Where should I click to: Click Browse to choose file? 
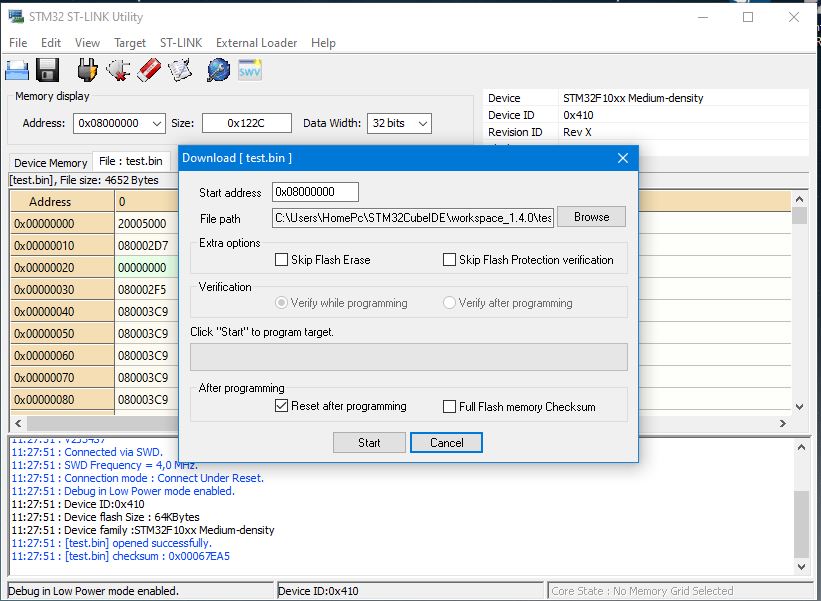pos(591,217)
